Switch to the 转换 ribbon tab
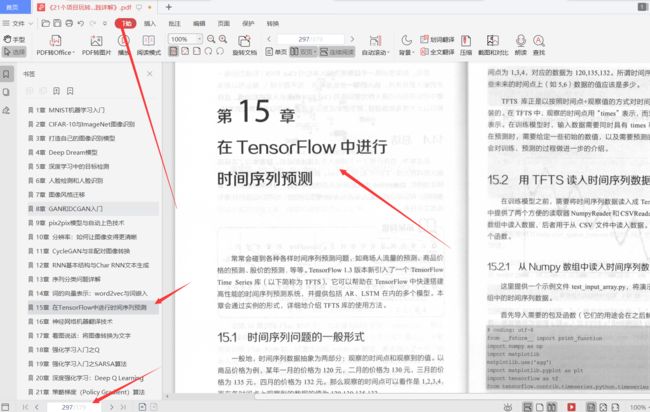The width and height of the screenshot is (650, 412). click(273, 24)
